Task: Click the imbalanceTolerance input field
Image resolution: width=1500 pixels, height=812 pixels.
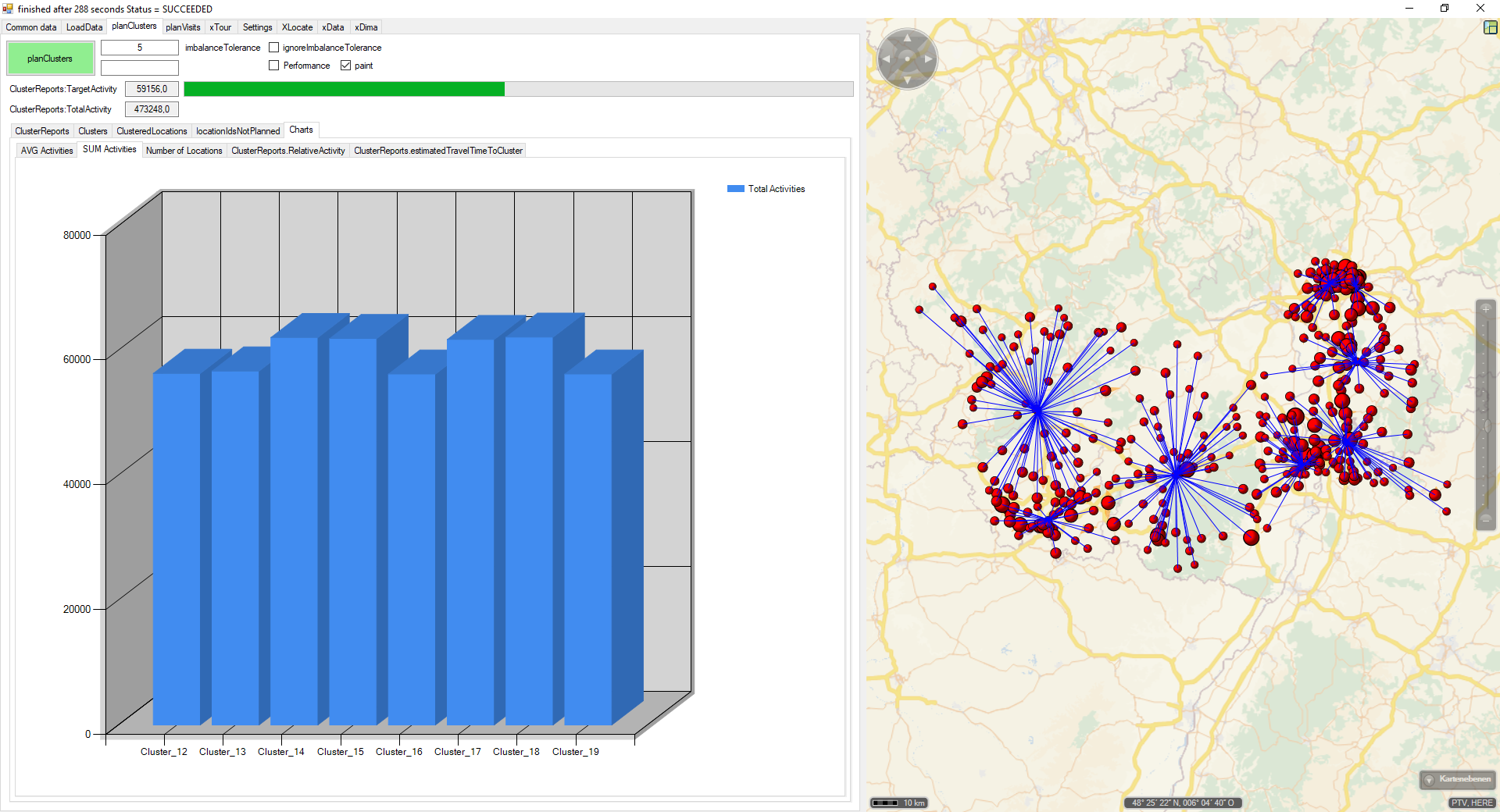Action: click(140, 48)
